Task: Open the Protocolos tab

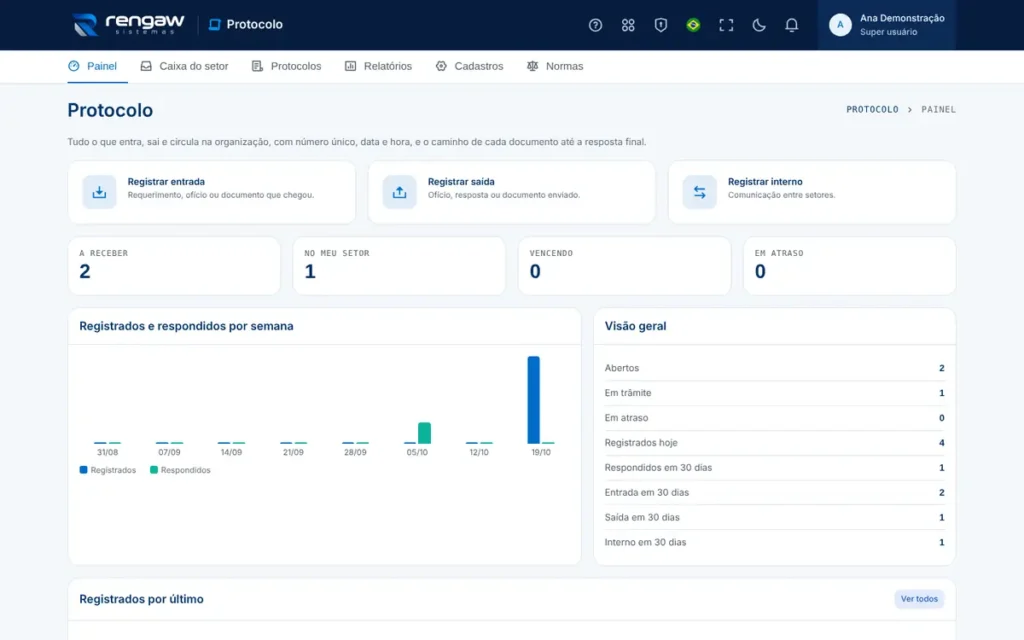Action: pos(287,66)
